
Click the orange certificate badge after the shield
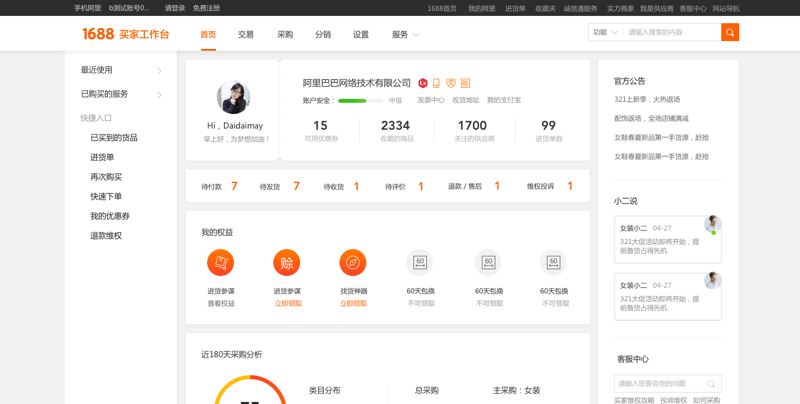tap(465, 83)
